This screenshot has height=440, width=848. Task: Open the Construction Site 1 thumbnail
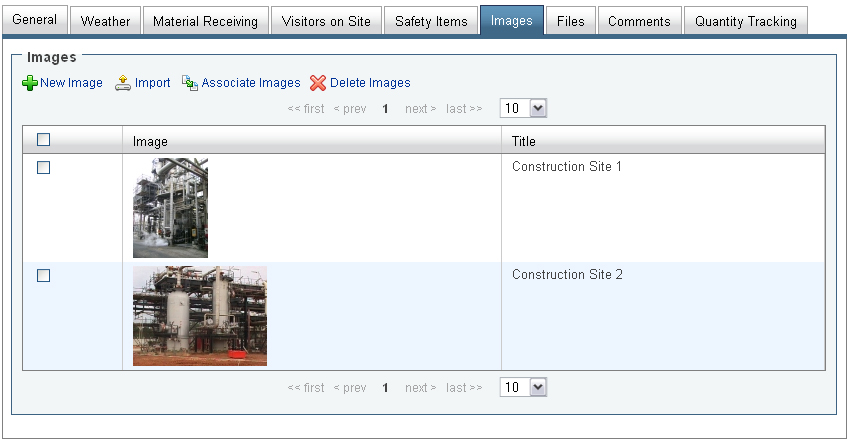tap(170, 208)
